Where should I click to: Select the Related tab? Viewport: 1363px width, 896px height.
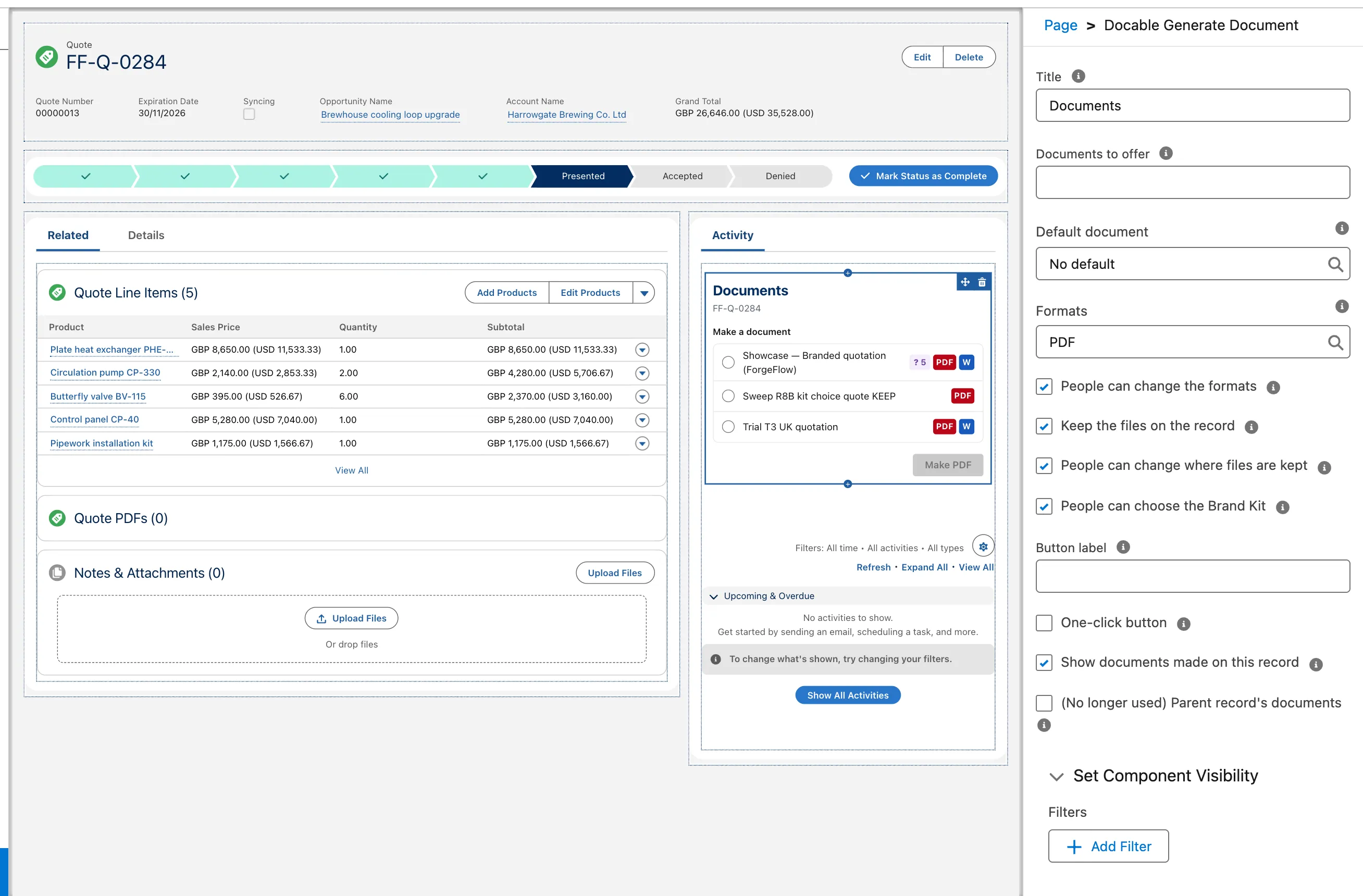click(x=68, y=235)
